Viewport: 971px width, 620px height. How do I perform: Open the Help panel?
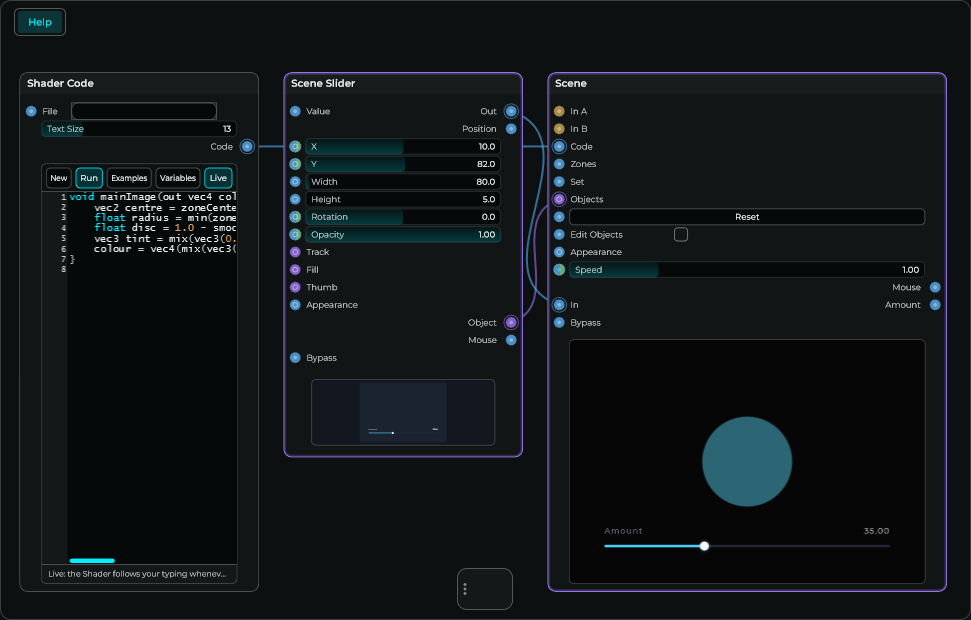[40, 22]
